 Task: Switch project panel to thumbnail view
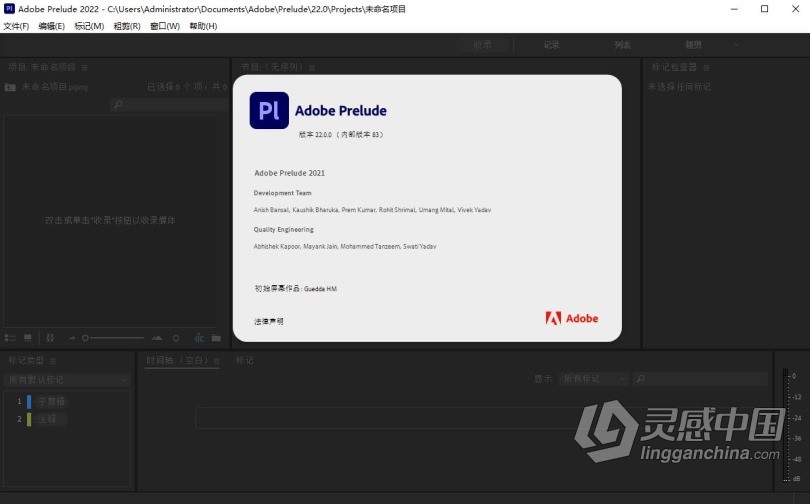[x=28, y=338]
